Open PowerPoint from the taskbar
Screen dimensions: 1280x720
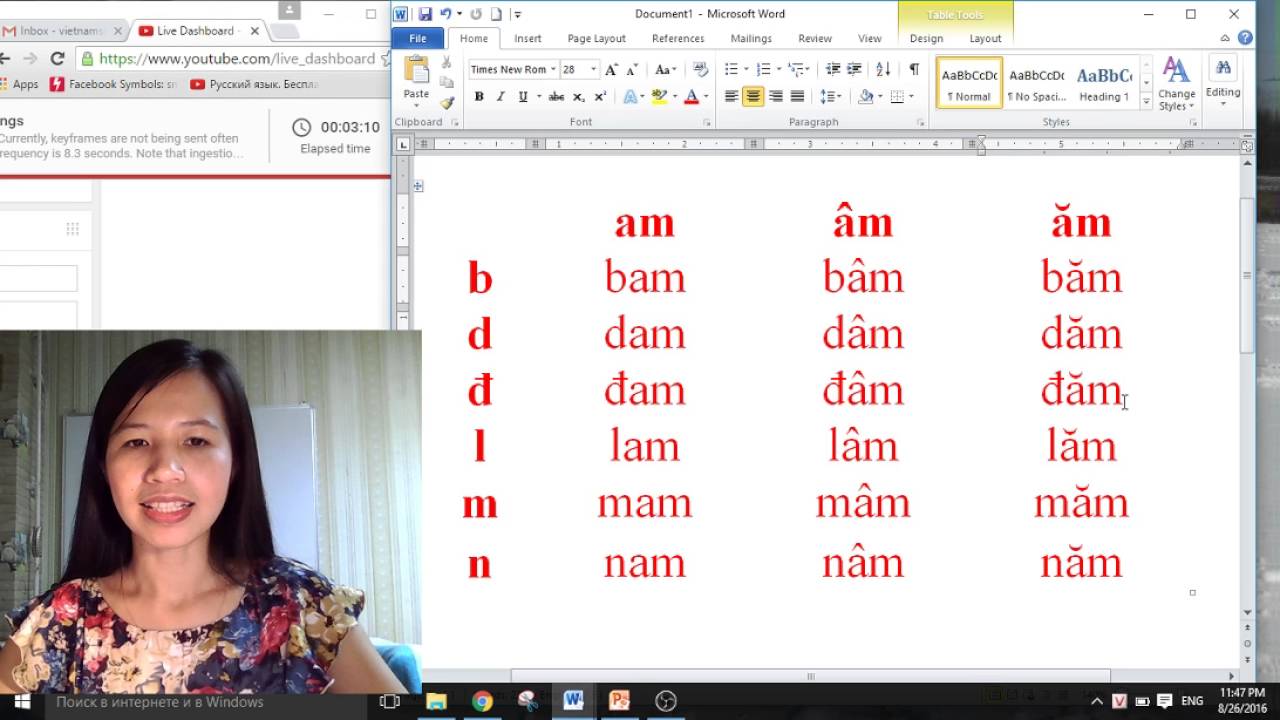(x=619, y=701)
